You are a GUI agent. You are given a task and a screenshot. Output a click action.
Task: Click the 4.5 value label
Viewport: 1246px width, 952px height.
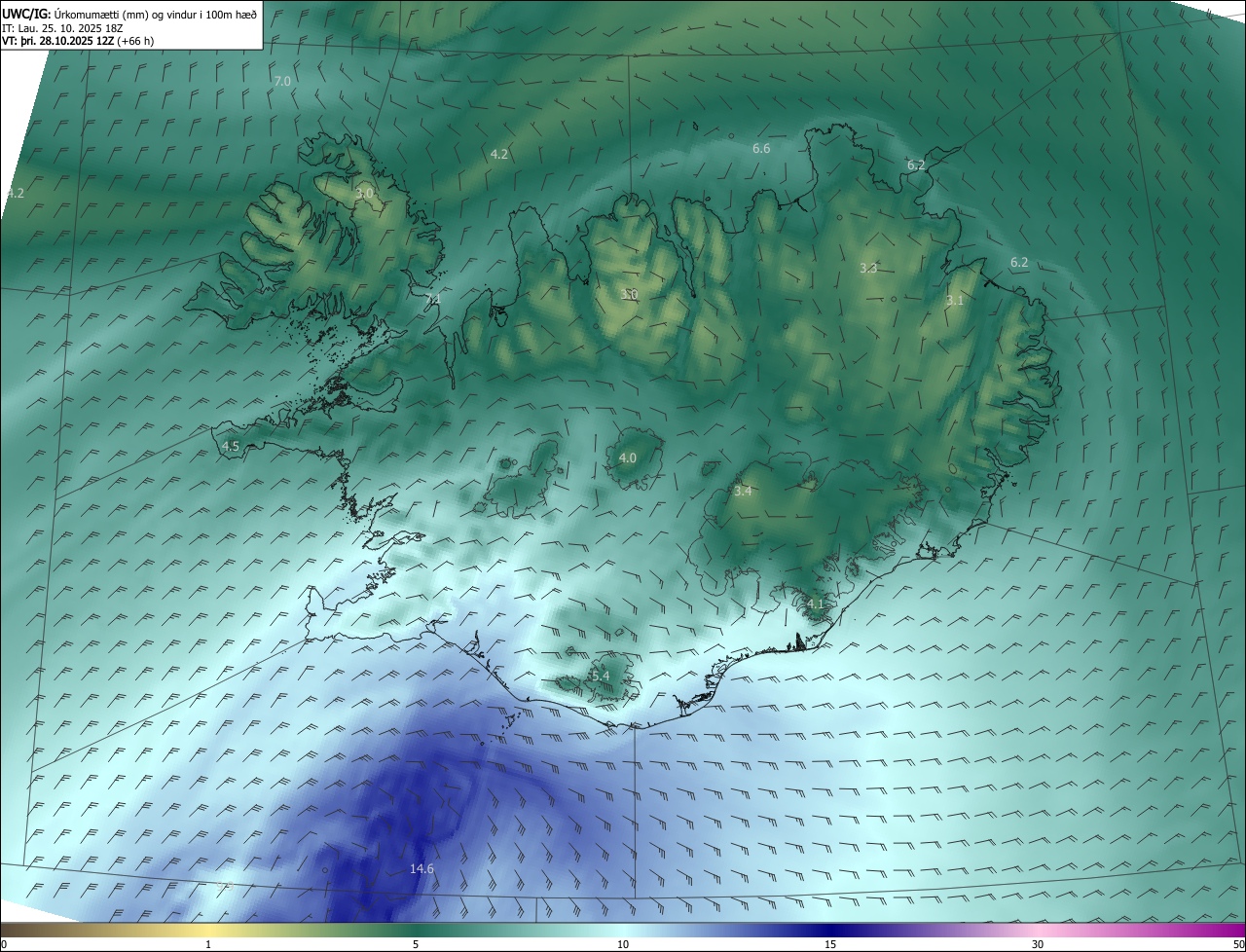click(x=231, y=446)
